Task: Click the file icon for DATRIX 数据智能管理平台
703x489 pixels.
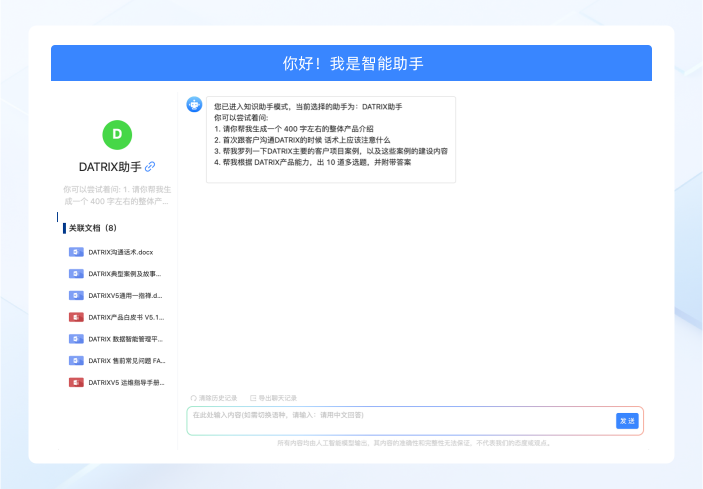Action: coord(76,339)
